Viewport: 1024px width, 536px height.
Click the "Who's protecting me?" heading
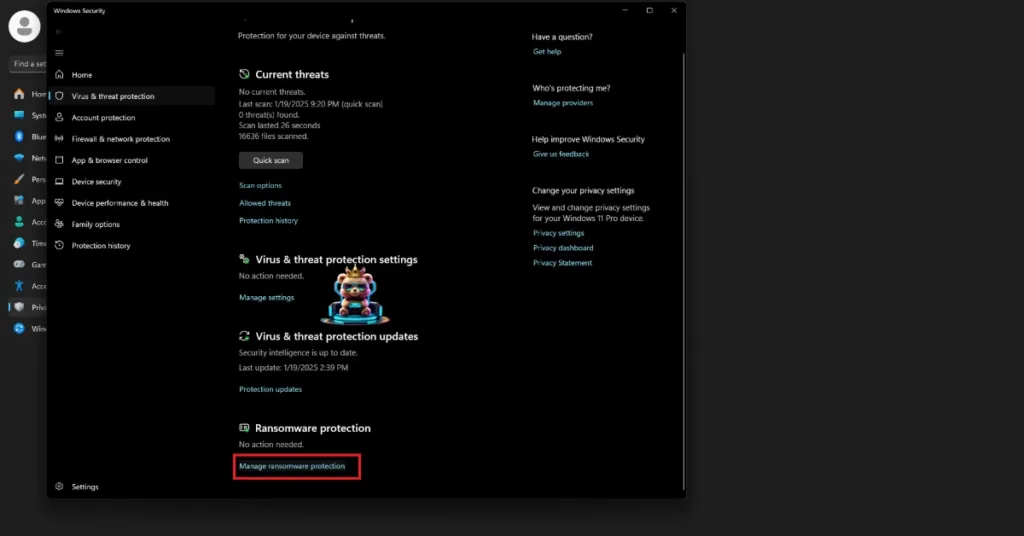coord(571,88)
